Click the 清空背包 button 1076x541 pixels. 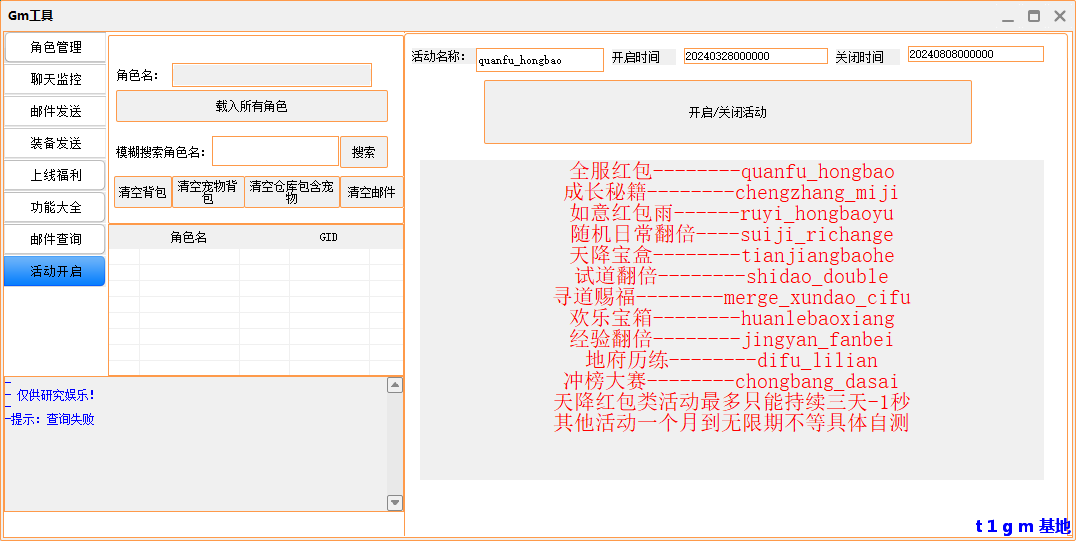click(143, 192)
